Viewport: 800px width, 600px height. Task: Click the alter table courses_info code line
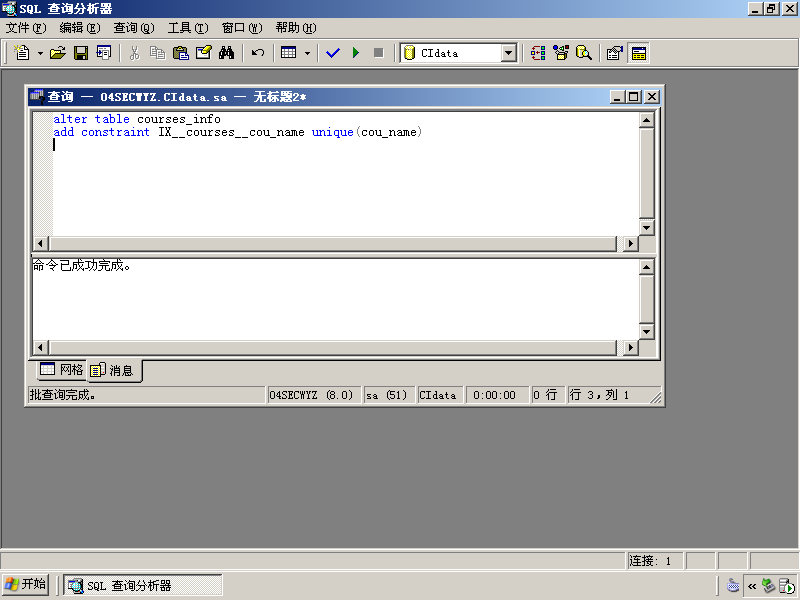[x=137, y=119]
